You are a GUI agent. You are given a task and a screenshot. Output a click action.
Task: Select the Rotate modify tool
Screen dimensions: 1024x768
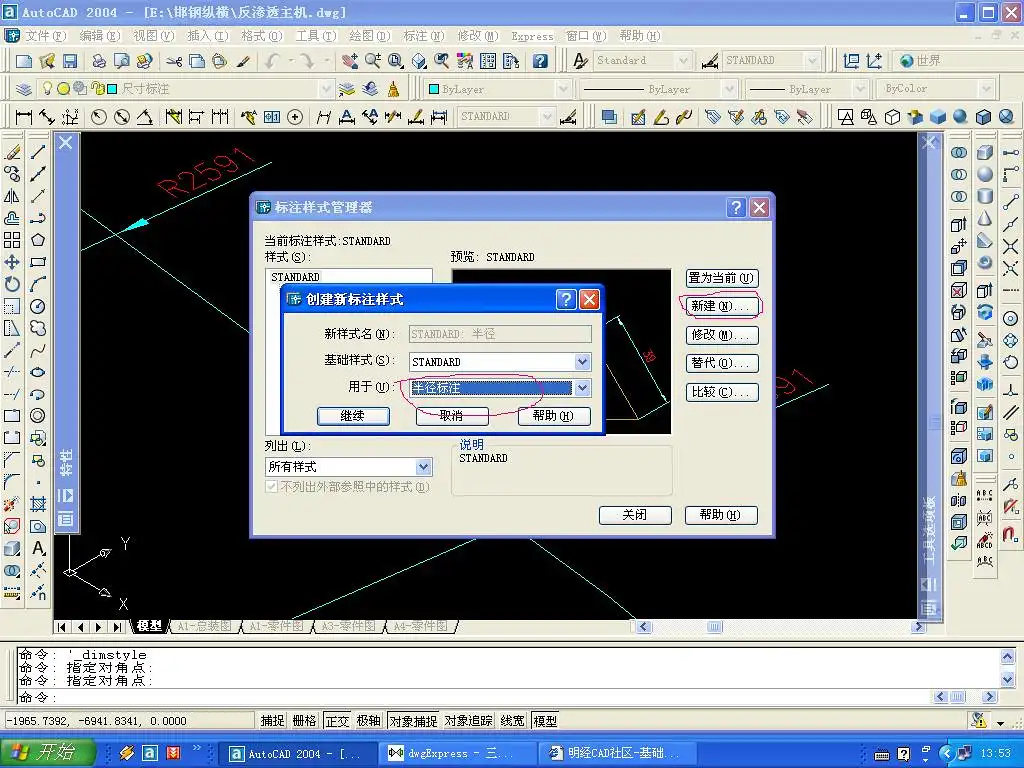coord(12,285)
